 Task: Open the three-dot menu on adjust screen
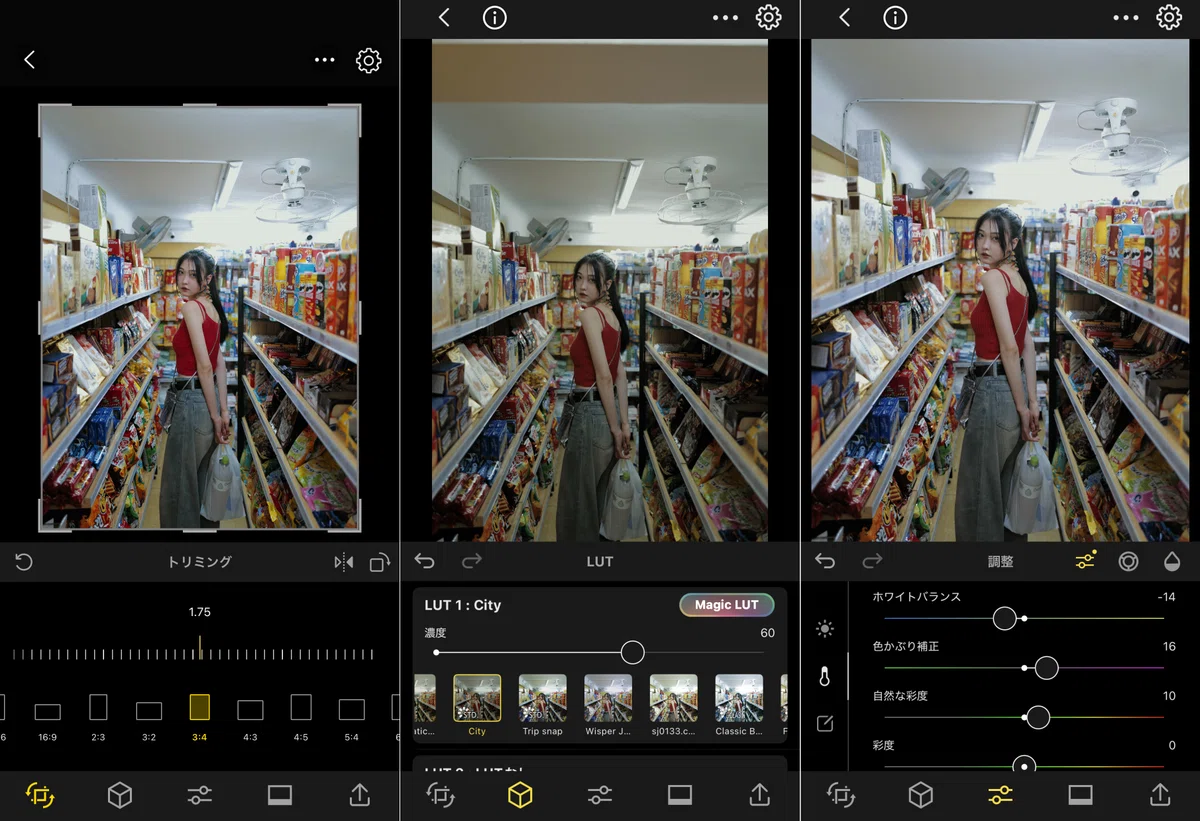(x=1125, y=18)
